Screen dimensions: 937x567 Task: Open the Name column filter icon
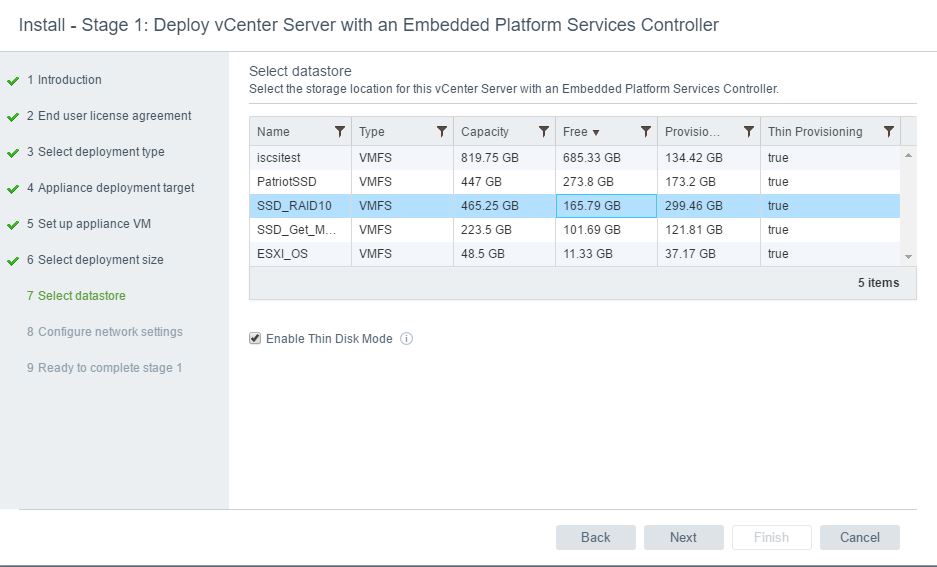click(339, 131)
